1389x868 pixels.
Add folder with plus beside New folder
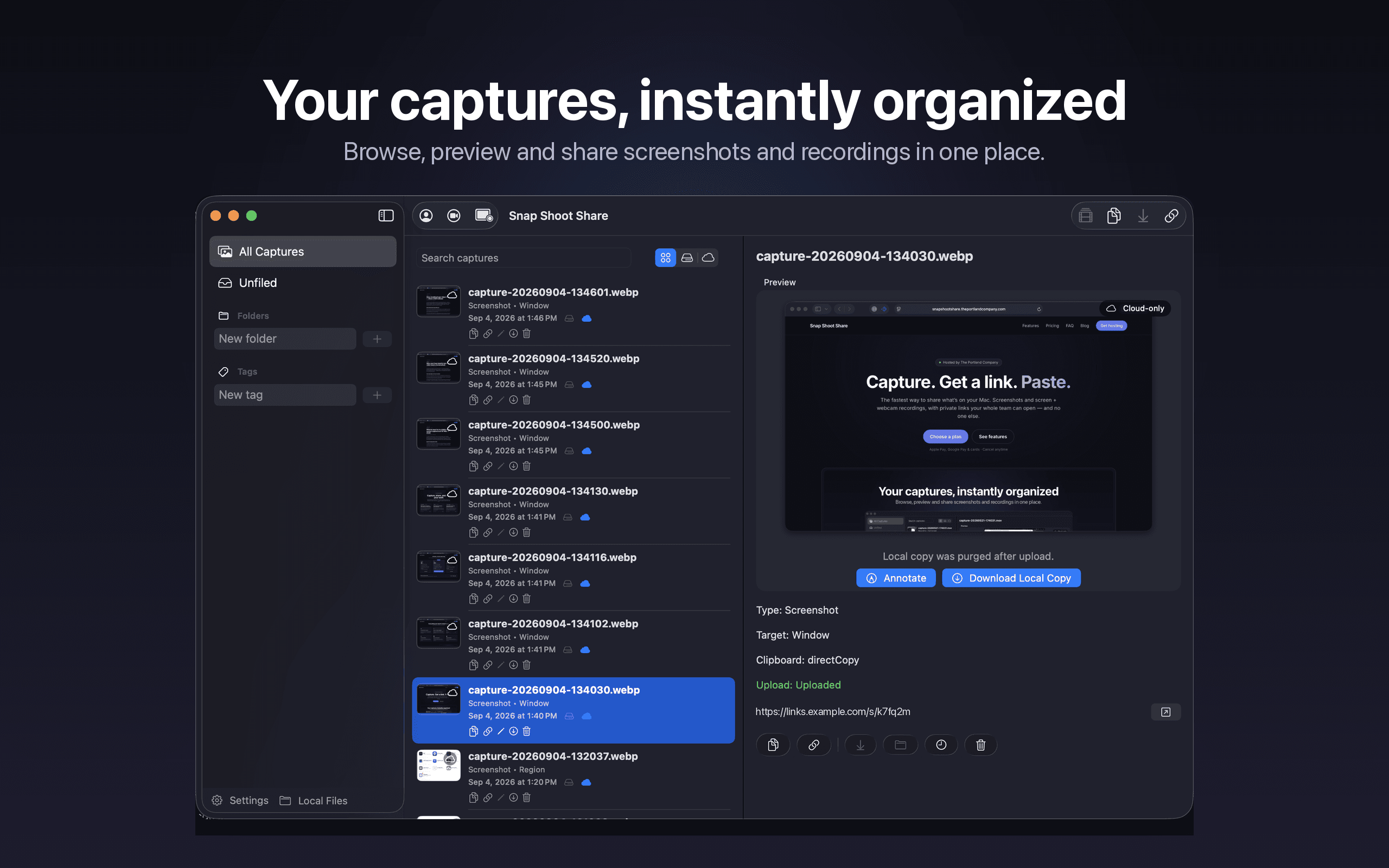[377, 339]
